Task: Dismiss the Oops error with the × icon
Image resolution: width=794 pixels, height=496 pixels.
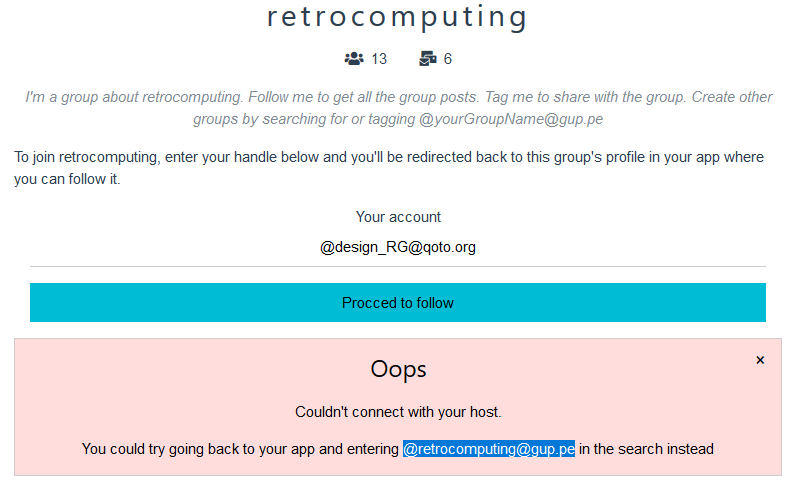Action: [x=760, y=360]
